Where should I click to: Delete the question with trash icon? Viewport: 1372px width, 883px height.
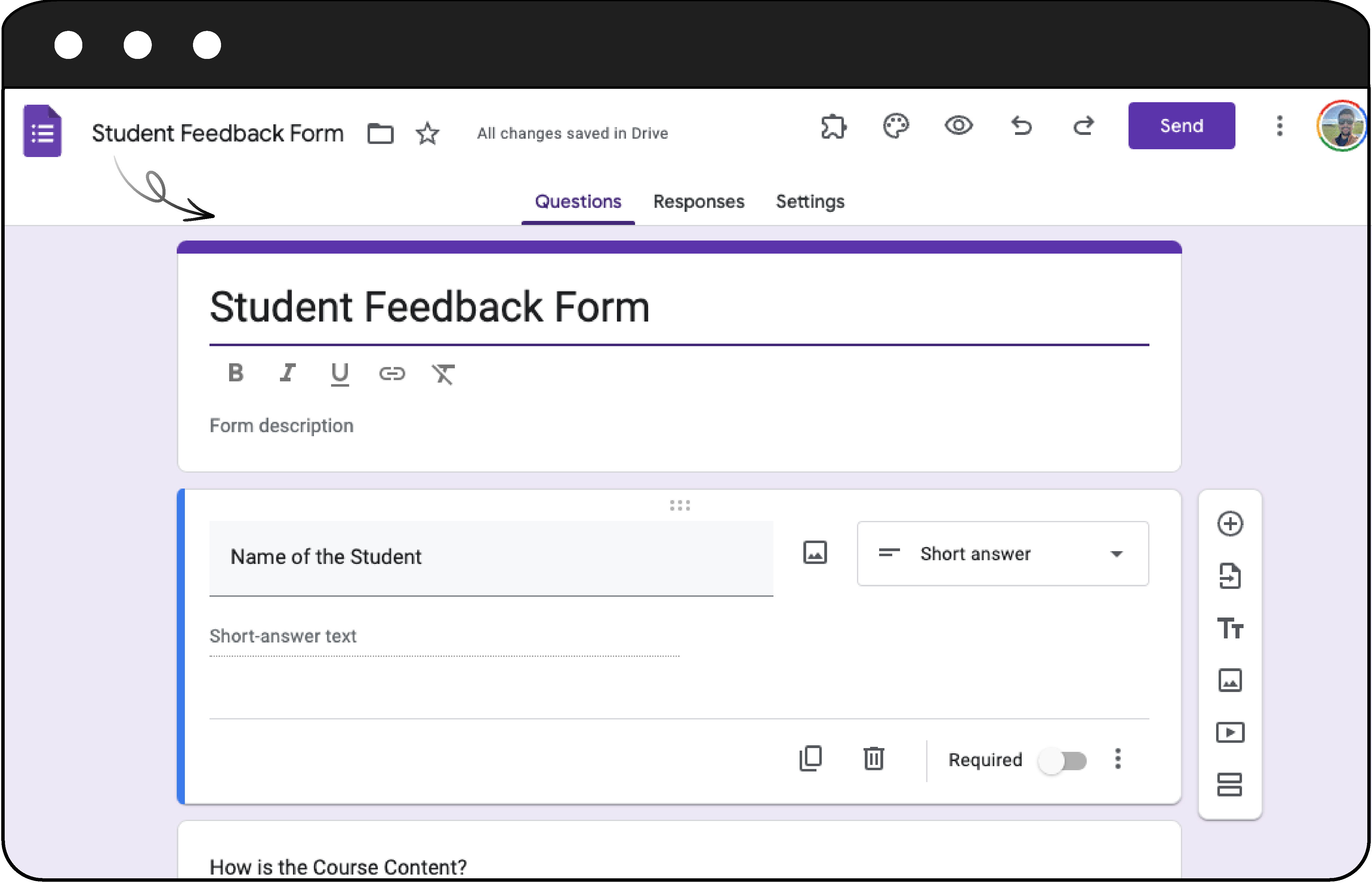click(x=874, y=759)
